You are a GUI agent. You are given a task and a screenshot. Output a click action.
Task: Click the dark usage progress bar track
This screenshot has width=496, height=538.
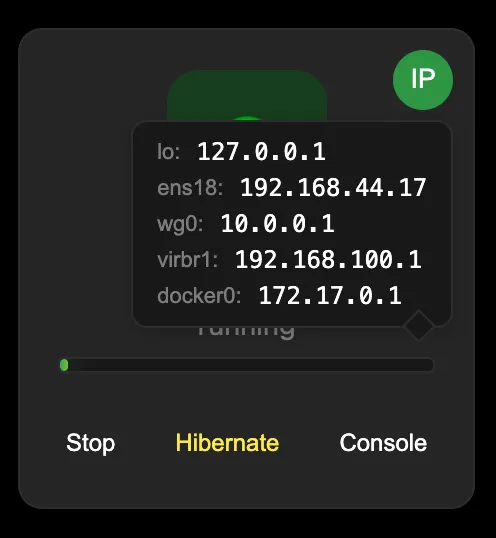click(x=247, y=365)
